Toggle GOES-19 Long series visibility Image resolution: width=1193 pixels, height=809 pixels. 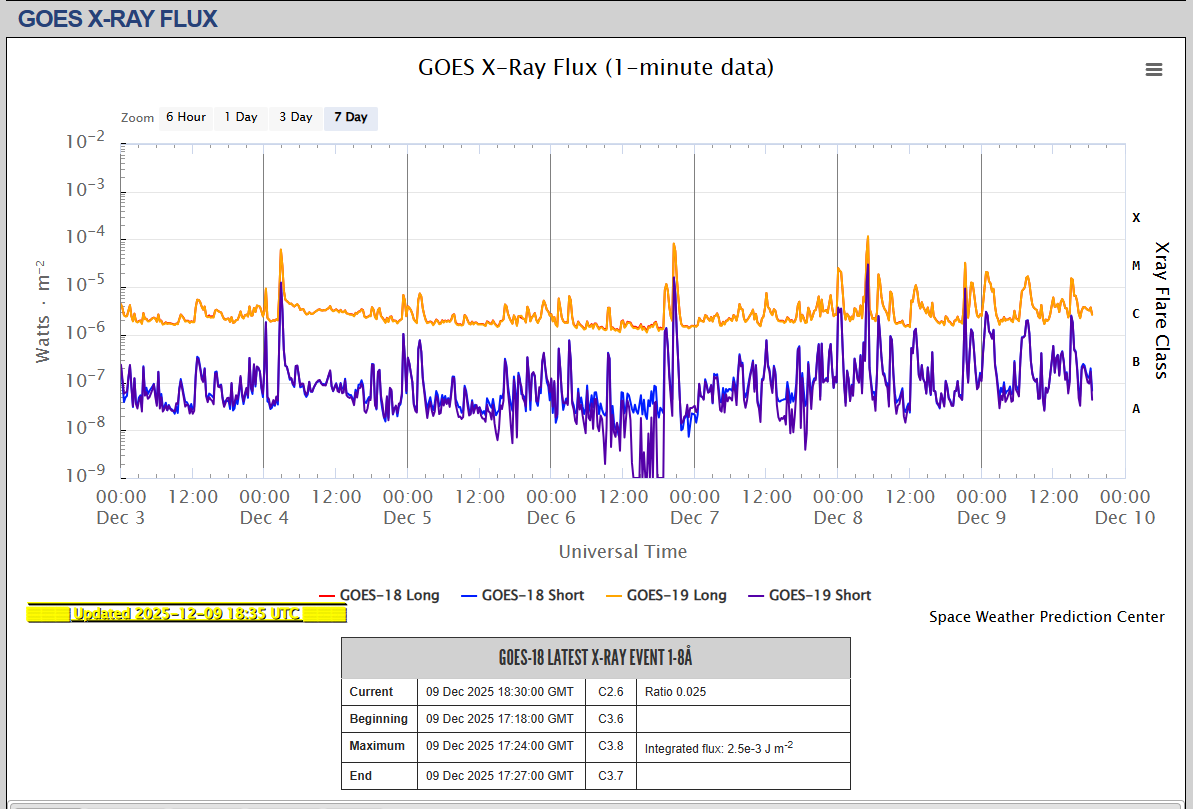[x=665, y=595]
